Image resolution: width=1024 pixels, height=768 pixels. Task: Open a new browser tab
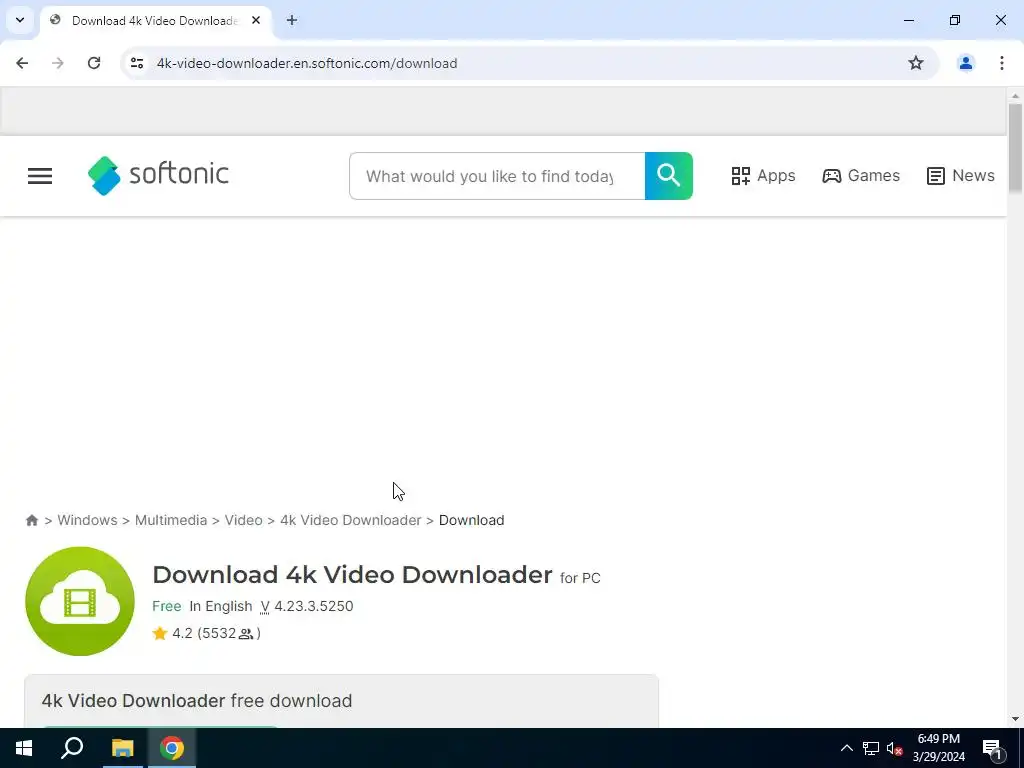pos(292,20)
